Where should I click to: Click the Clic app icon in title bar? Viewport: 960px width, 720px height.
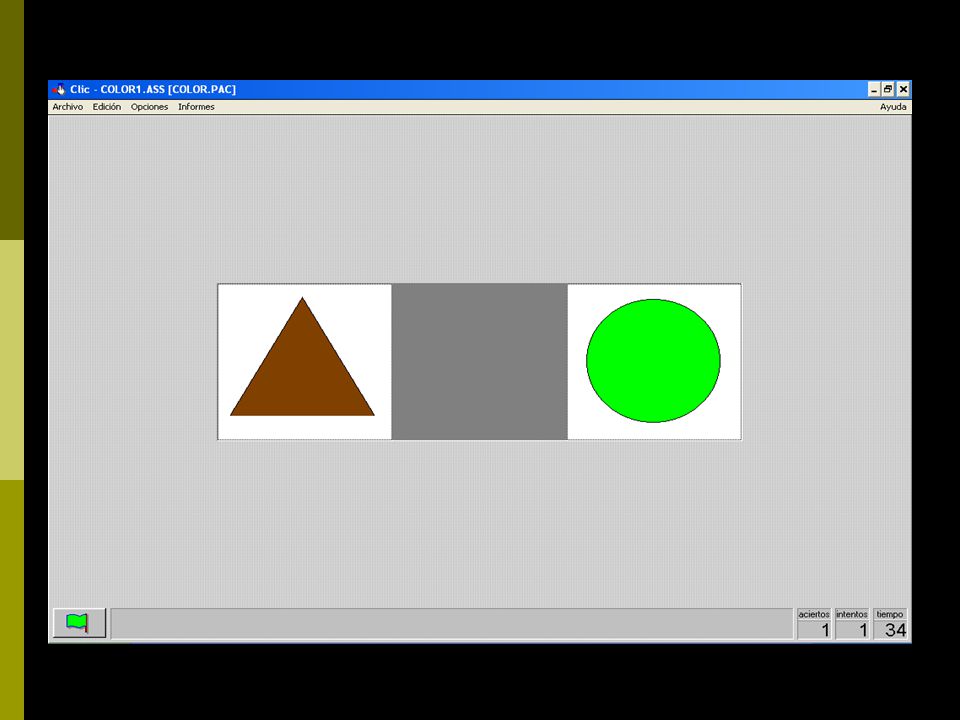point(59,89)
